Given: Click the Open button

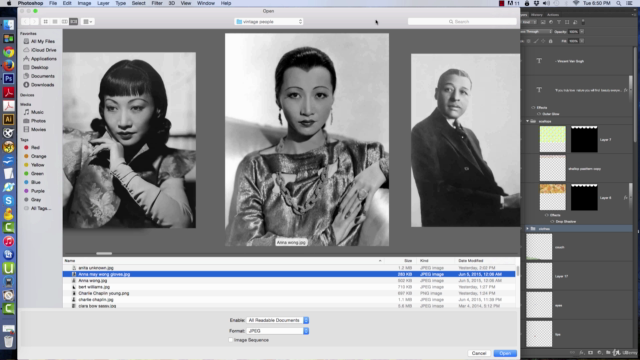Looking at the screenshot, I should (505, 353).
